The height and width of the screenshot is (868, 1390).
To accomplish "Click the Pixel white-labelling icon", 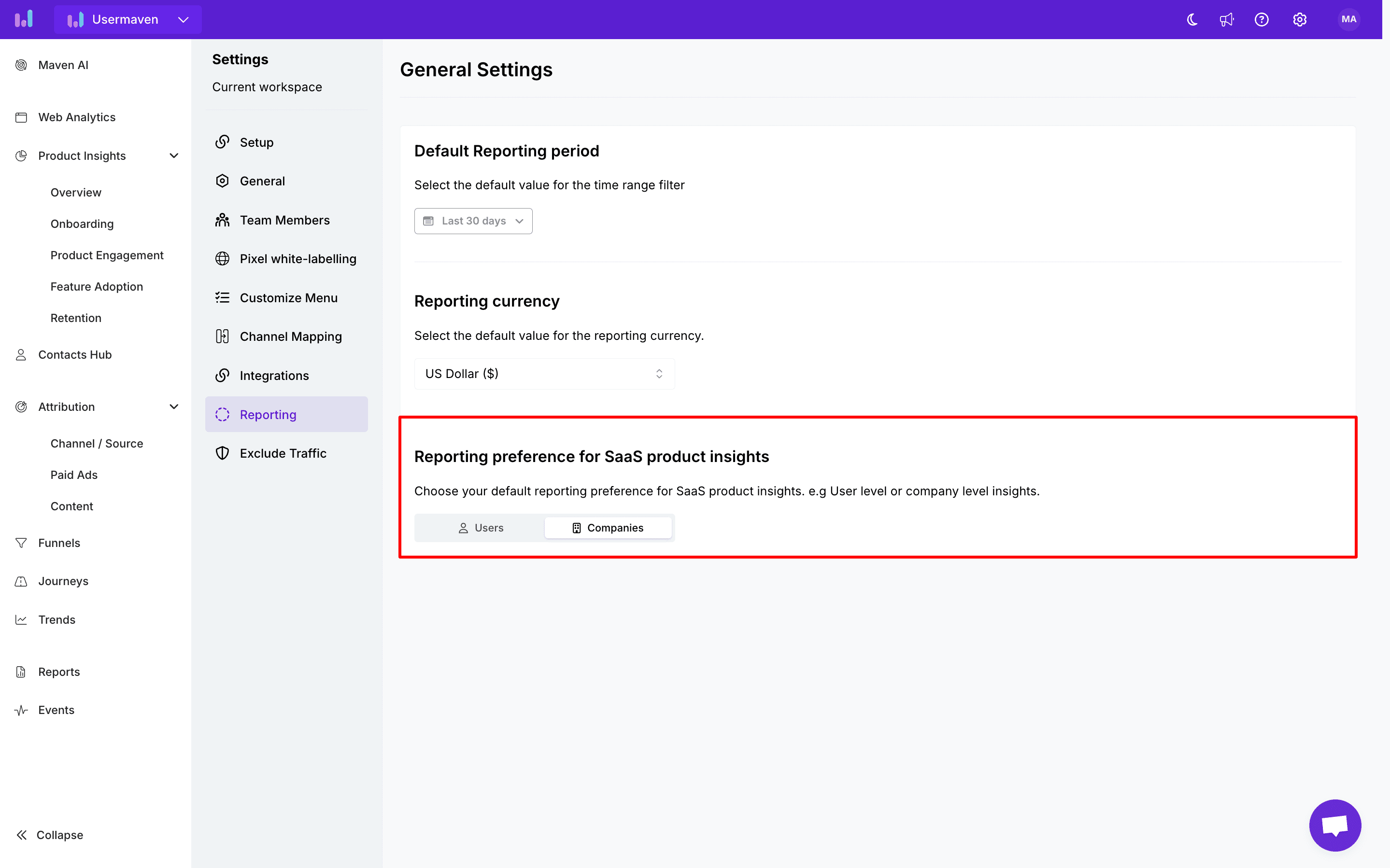I will click(222, 258).
